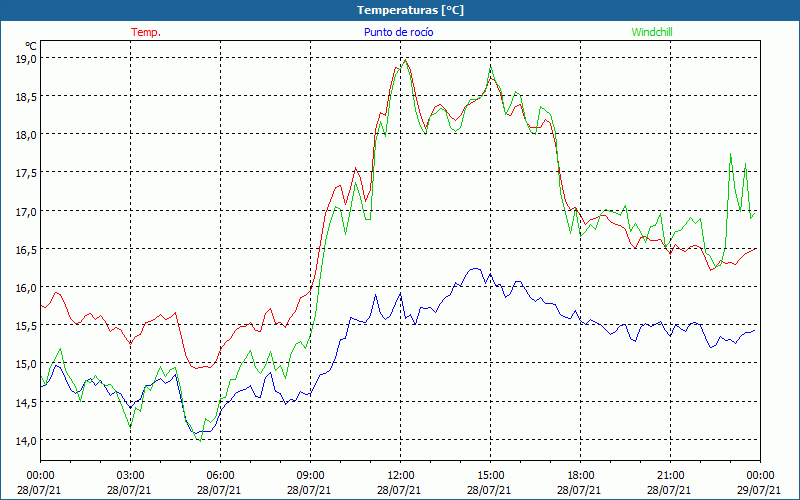
Task: Click the 03:00 time axis label
Action: click(131, 475)
